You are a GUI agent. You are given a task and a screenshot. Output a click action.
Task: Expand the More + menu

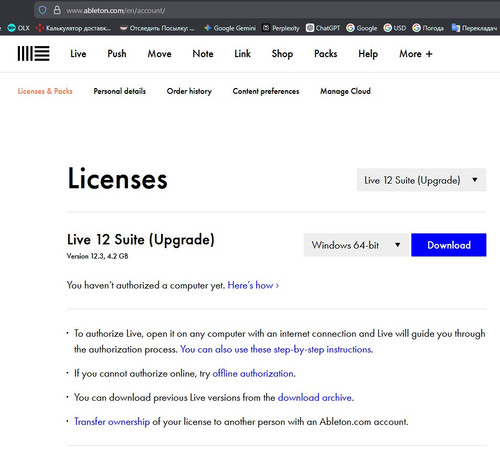[x=416, y=54]
